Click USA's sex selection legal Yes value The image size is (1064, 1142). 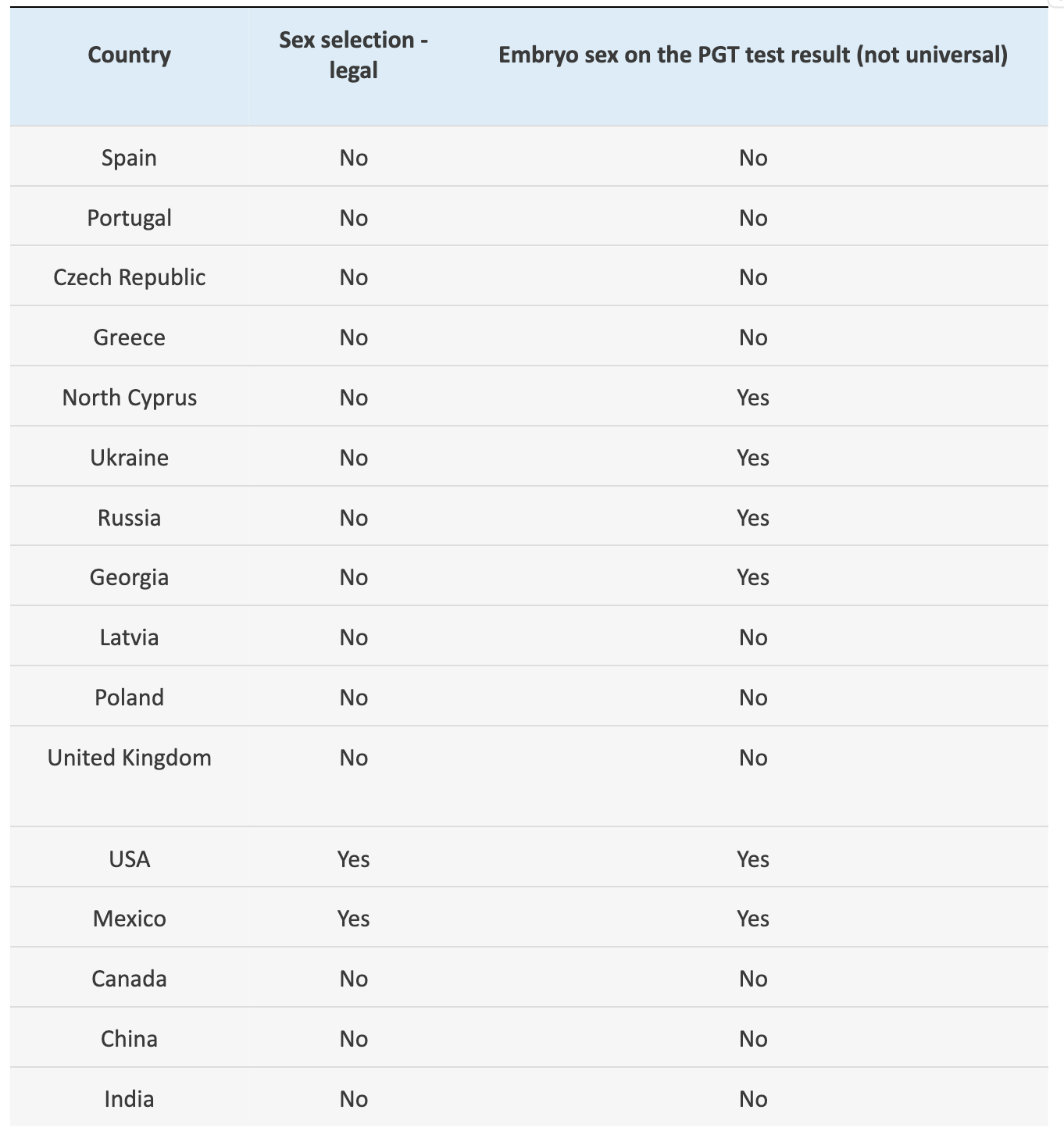(353, 859)
